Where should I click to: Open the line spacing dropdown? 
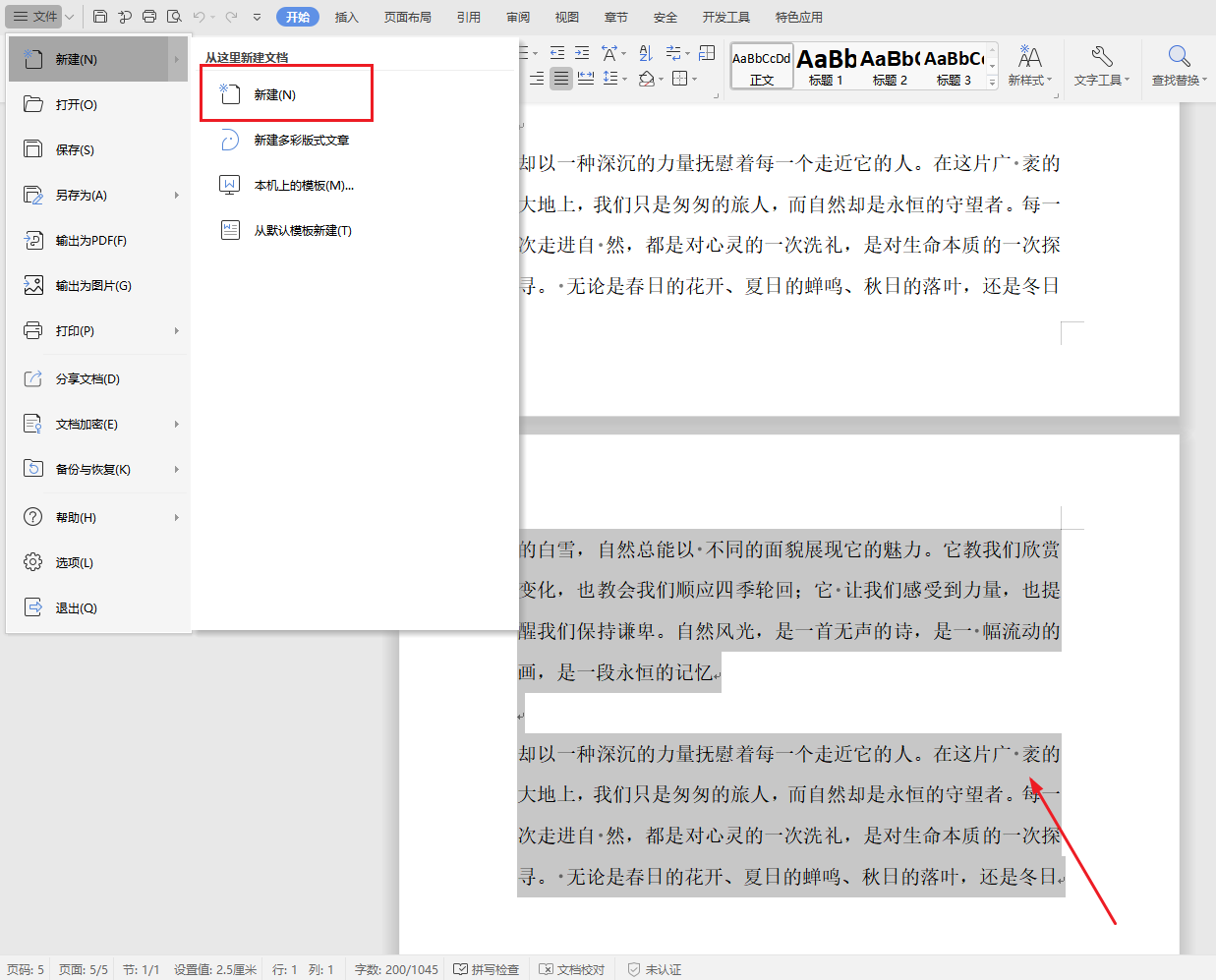pyautogui.click(x=623, y=79)
